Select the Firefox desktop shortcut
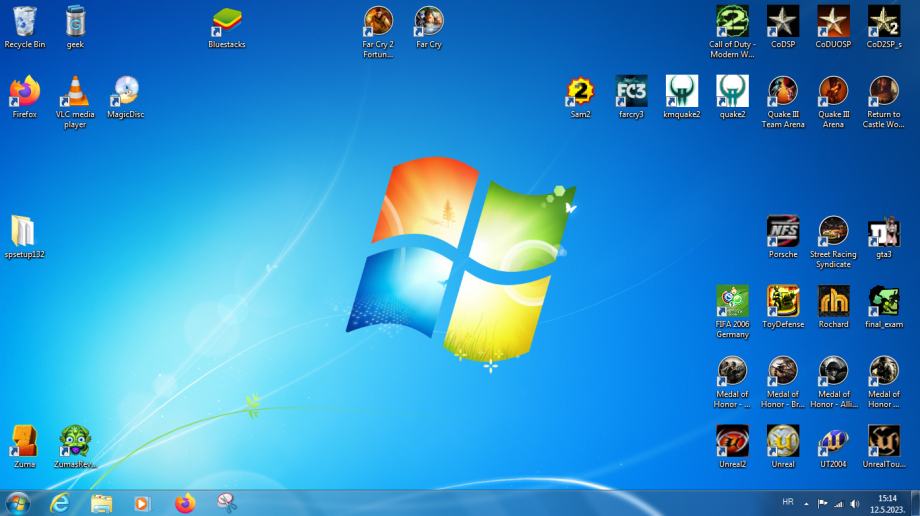This screenshot has width=920, height=516. point(25,97)
